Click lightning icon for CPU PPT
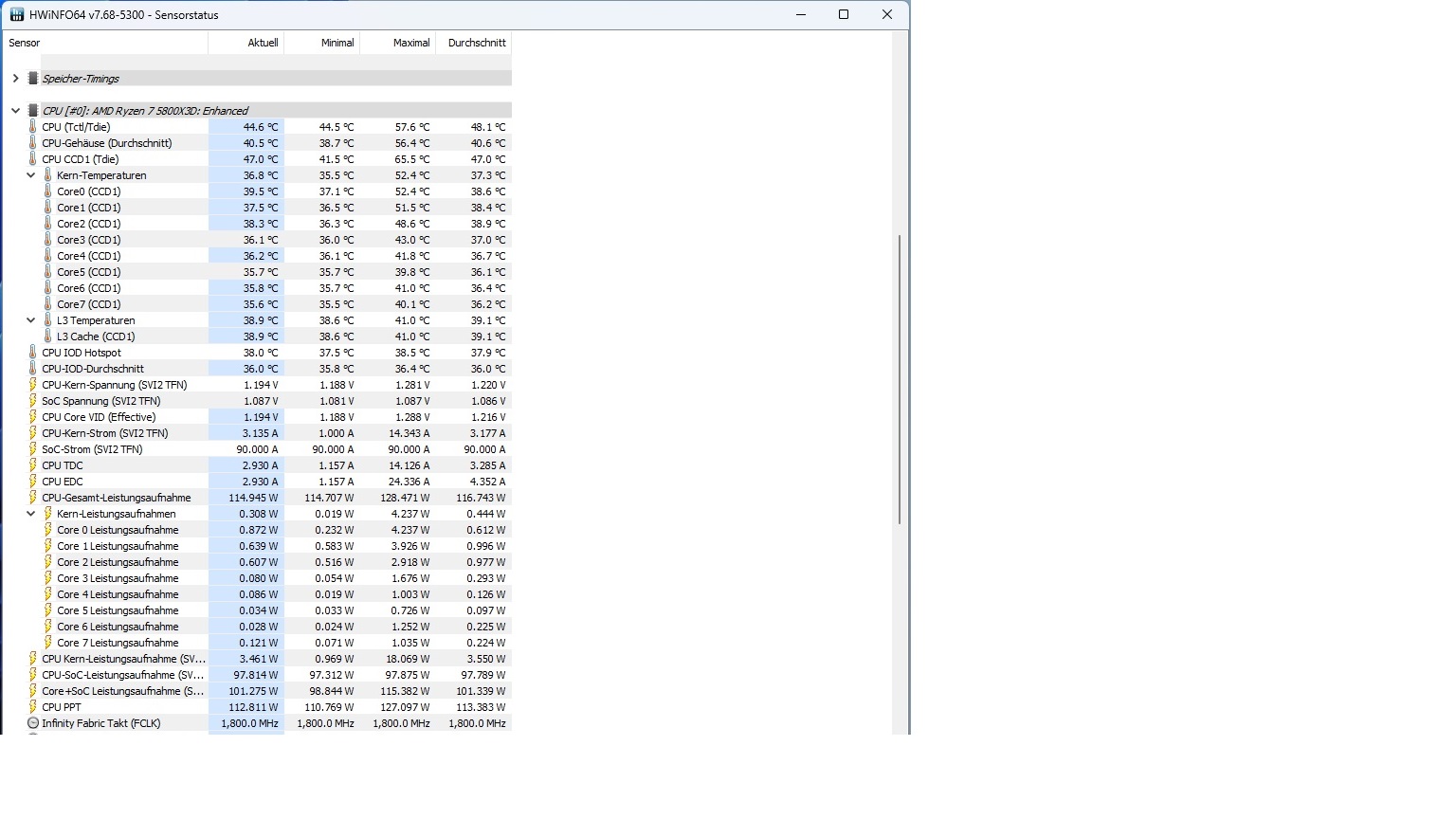 click(x=33, y=707)
